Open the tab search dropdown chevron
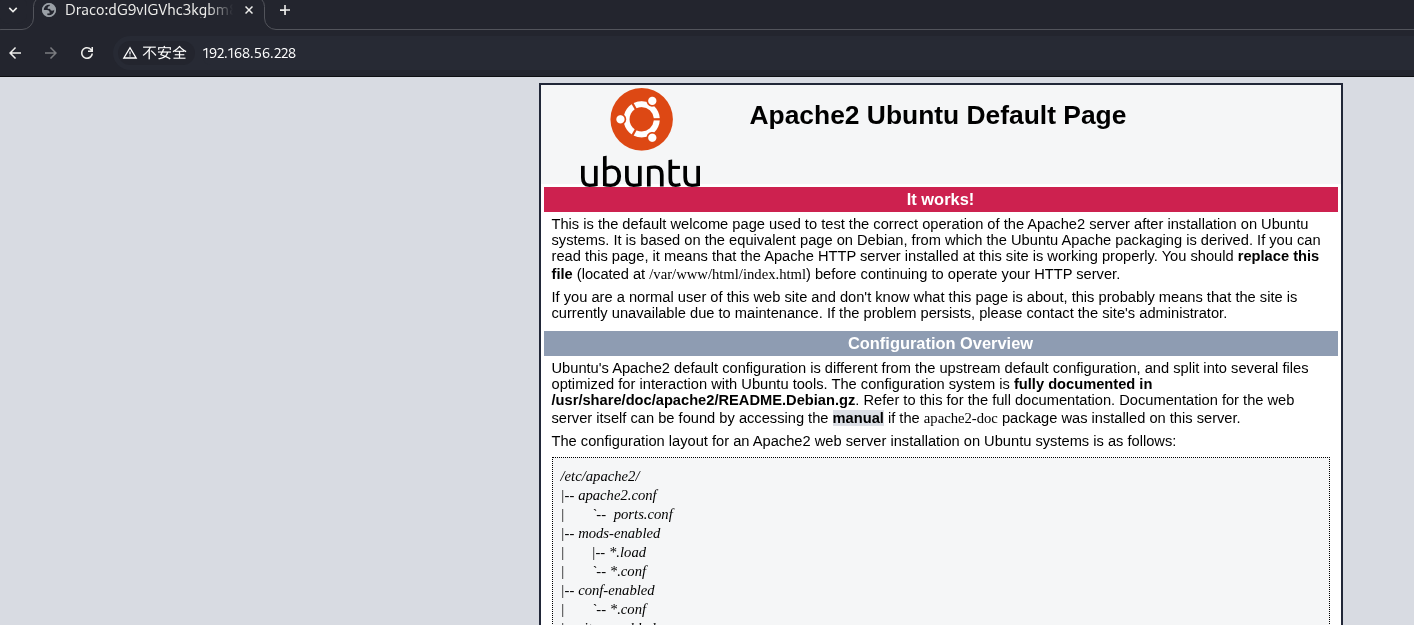The image size is (1414, 625). (x=13, y=10)
